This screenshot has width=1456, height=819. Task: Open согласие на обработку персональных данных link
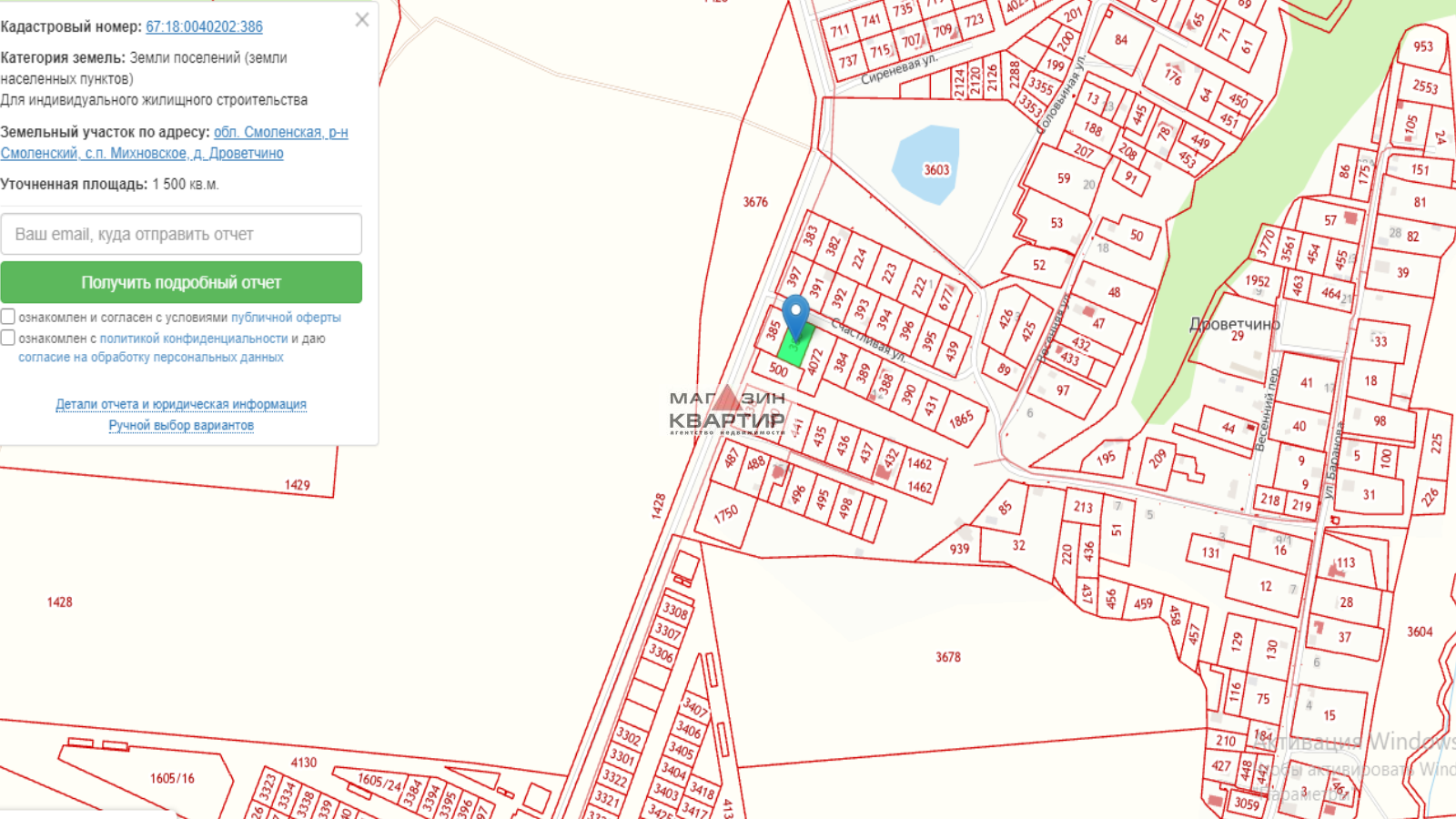[x=151, y=358]
